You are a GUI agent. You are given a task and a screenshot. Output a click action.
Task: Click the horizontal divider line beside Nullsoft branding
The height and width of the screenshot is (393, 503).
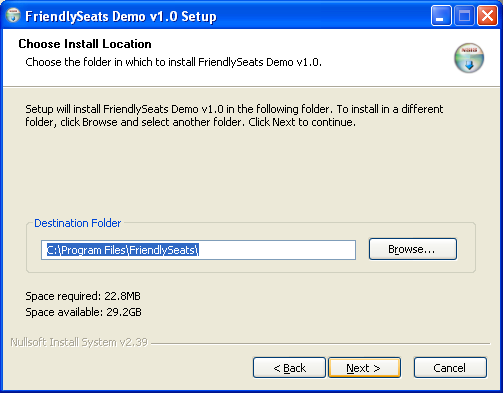coord(321,343)
